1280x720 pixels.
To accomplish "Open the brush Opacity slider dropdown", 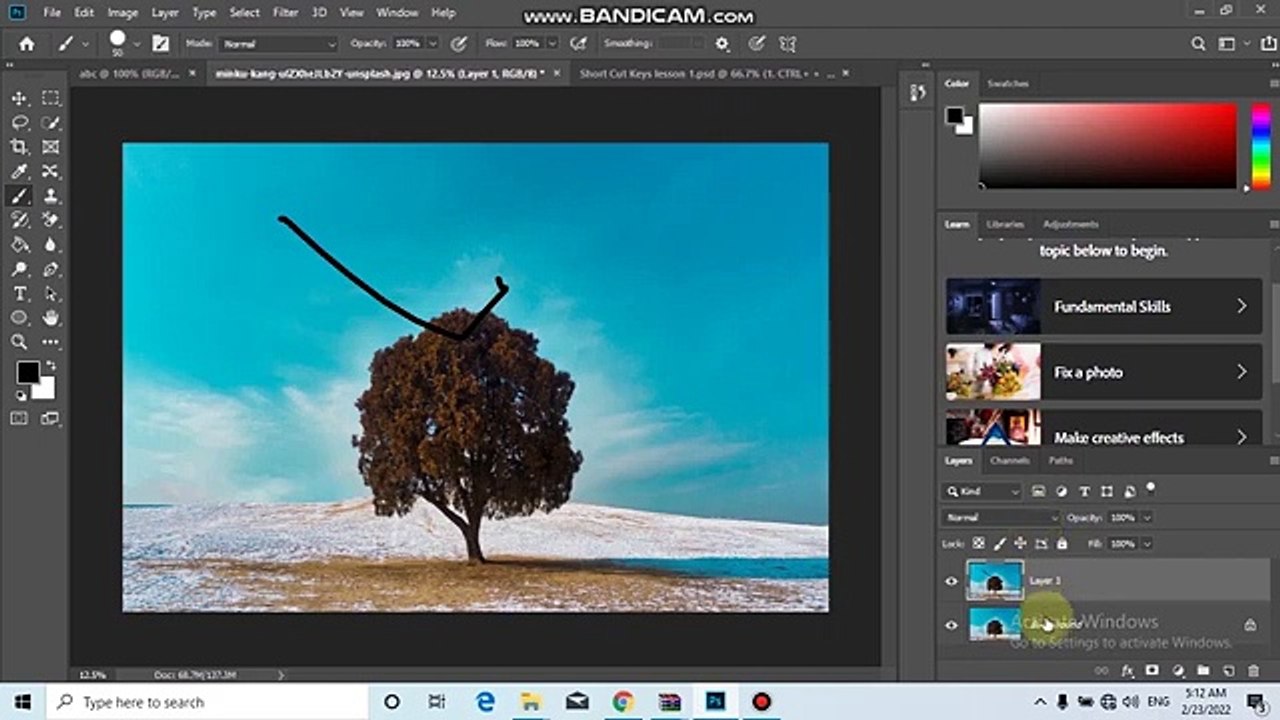I will point(433,44).
